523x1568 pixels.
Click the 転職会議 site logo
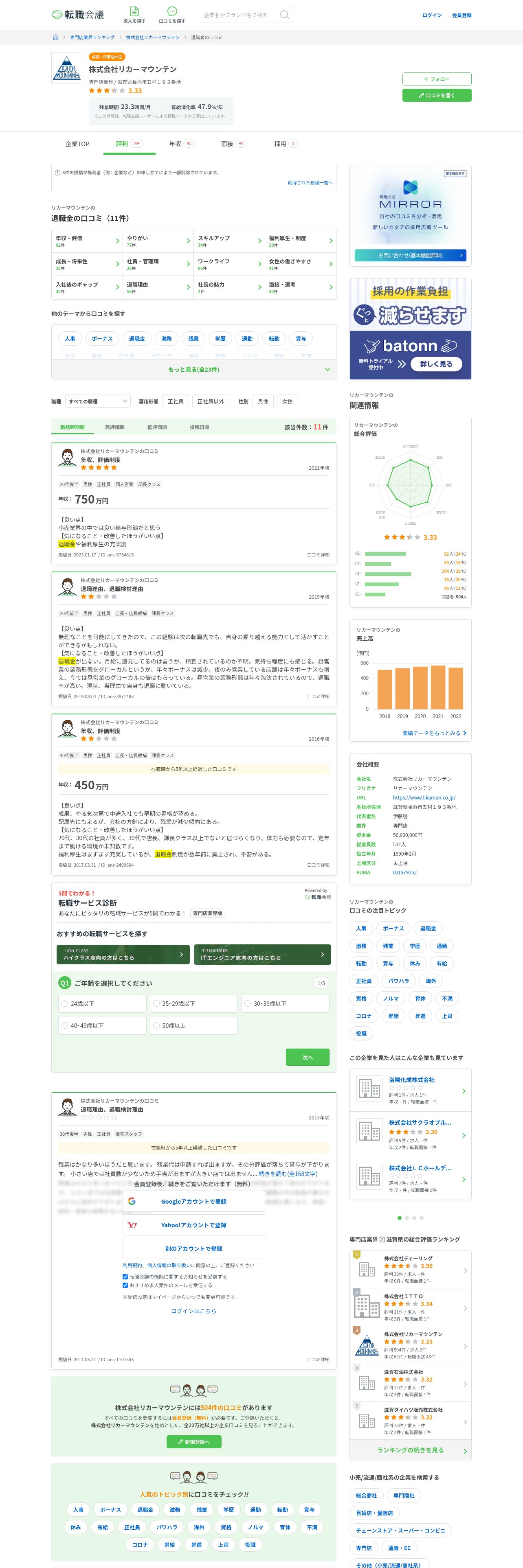[78, 15]
